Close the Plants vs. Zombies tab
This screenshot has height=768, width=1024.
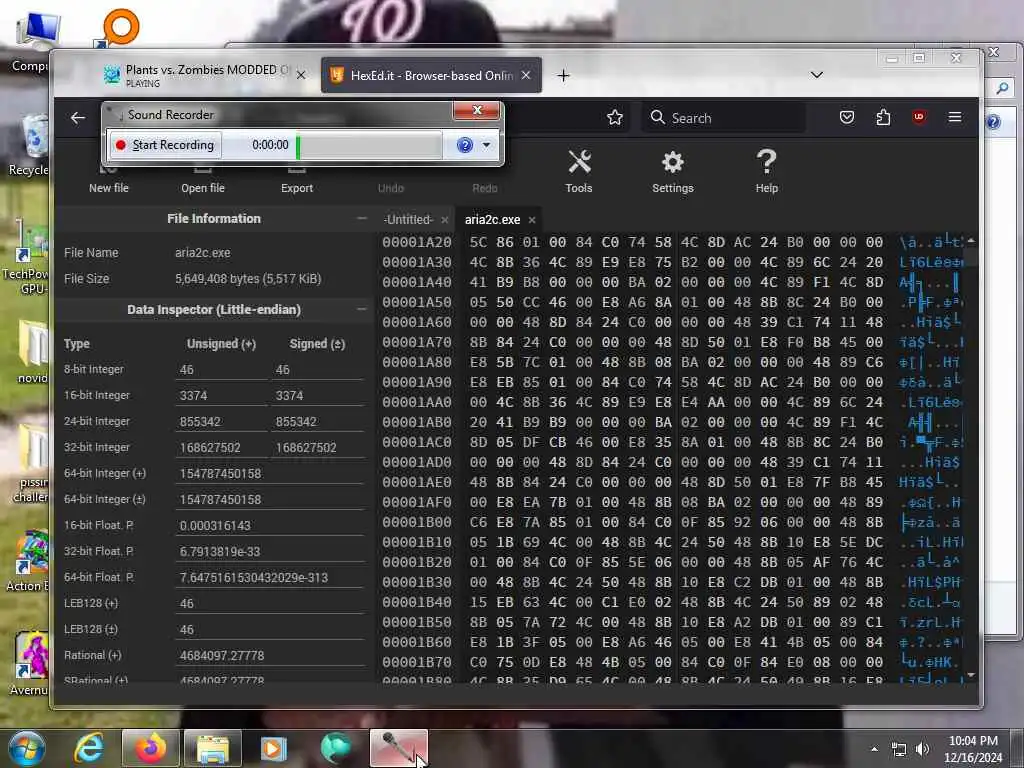(x=300, y=75)
